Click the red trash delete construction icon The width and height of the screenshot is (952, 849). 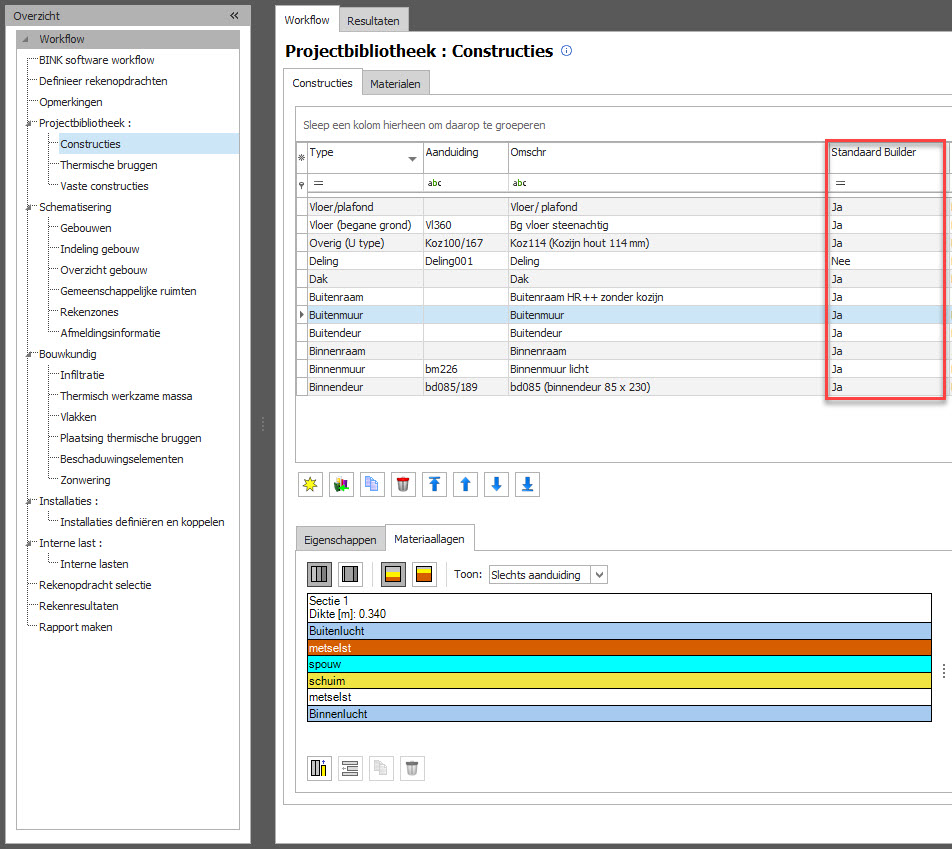click(403, 485)
